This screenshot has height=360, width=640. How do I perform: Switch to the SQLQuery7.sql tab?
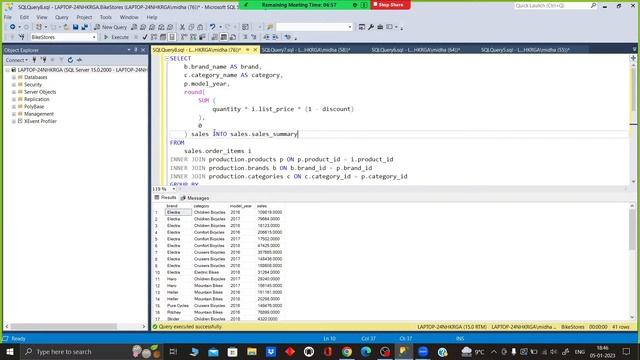(x=306, y=50)
